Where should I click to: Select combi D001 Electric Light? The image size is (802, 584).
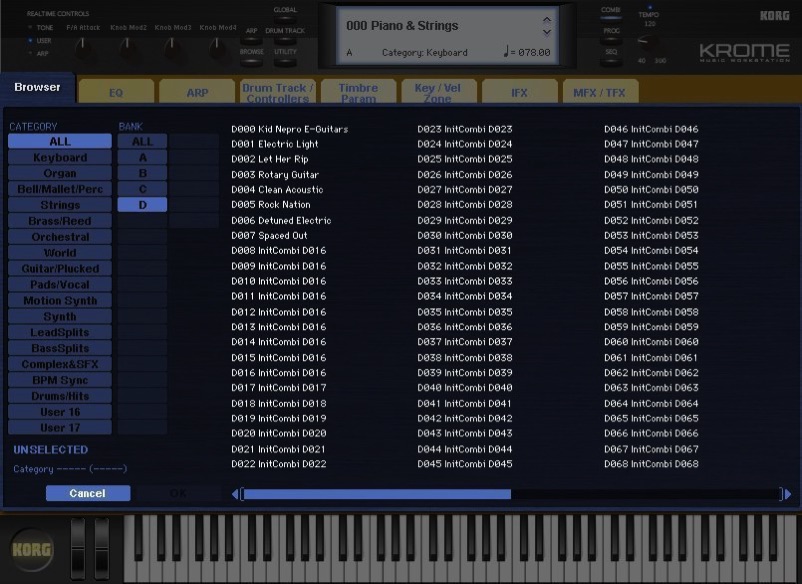(x=275, y=144)
